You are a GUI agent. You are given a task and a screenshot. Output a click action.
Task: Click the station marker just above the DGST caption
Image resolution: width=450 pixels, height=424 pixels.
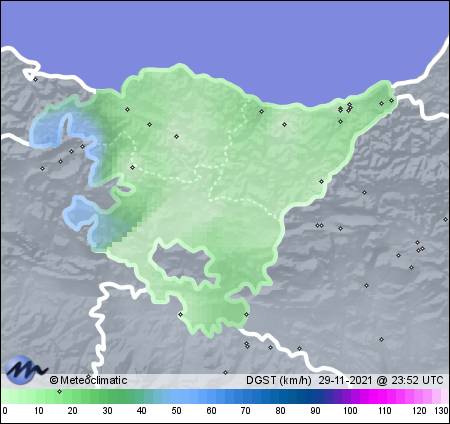coord(225,372)
